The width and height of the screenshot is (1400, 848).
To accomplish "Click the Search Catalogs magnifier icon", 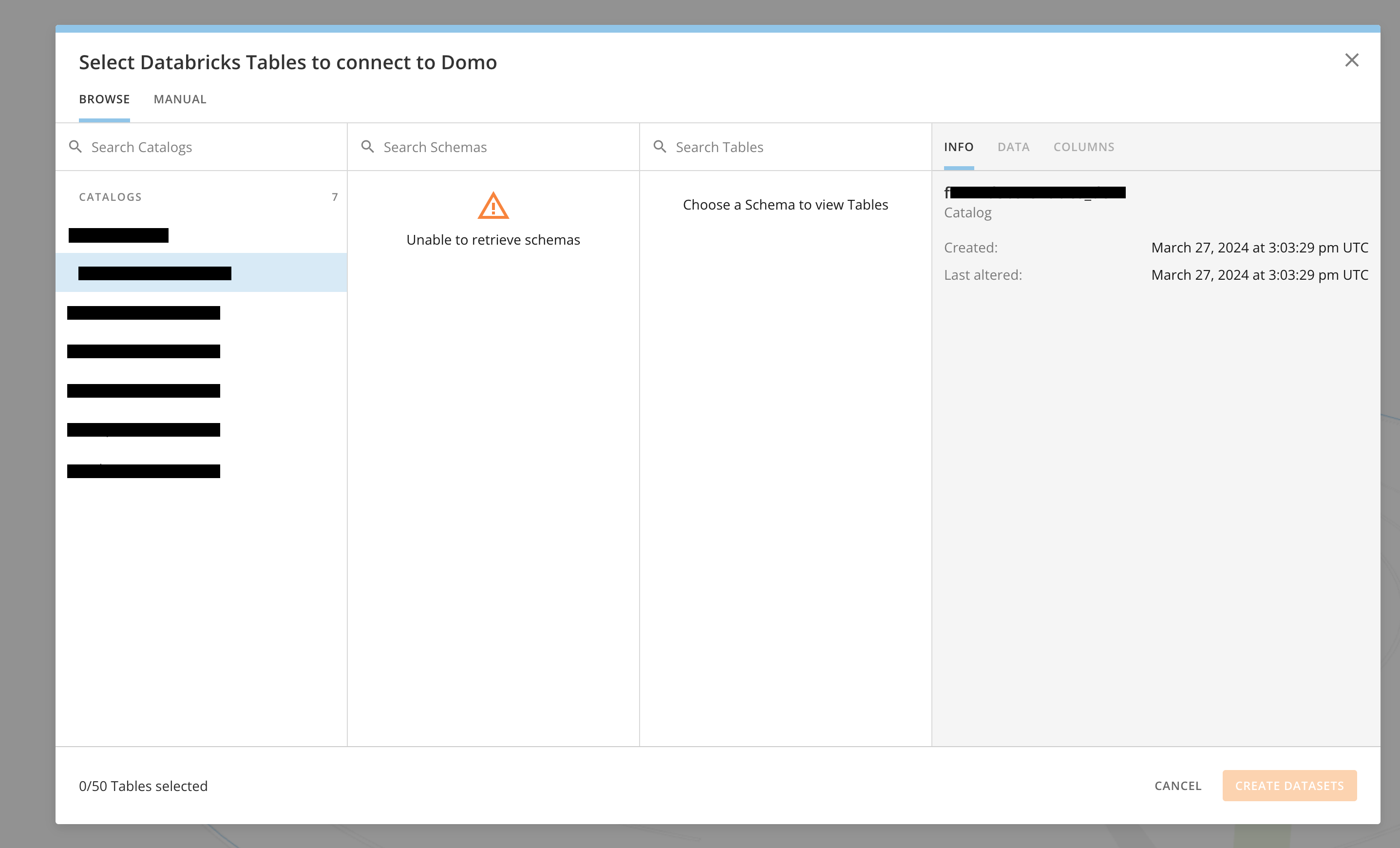I will point(76,147).
